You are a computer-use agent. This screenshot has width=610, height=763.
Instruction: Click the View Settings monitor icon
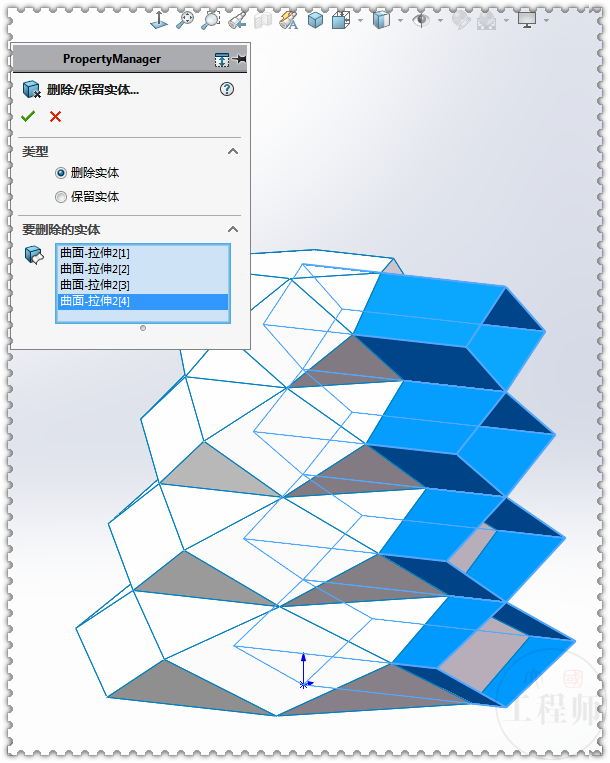(x=527, y=20)
